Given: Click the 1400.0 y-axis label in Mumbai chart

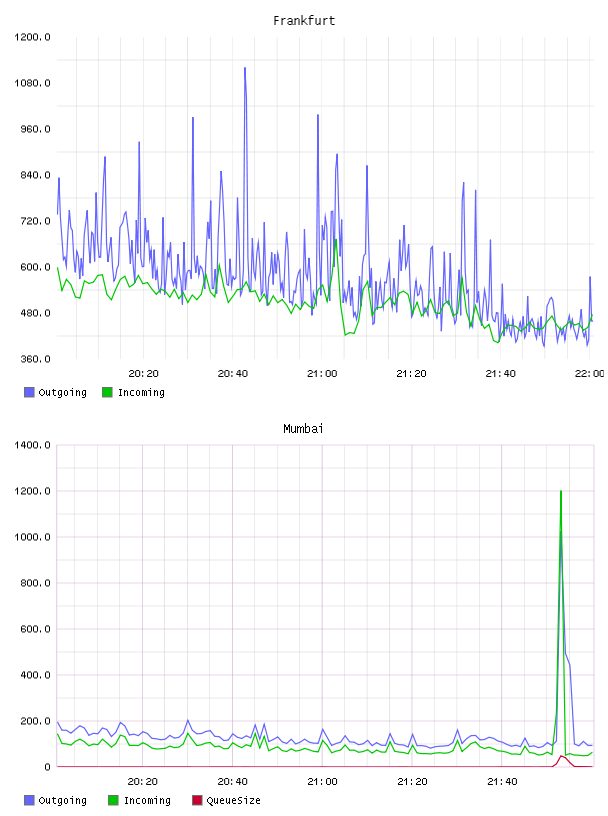Looking at the screenshot, I should pyautogui.click(x=32, y=445).
